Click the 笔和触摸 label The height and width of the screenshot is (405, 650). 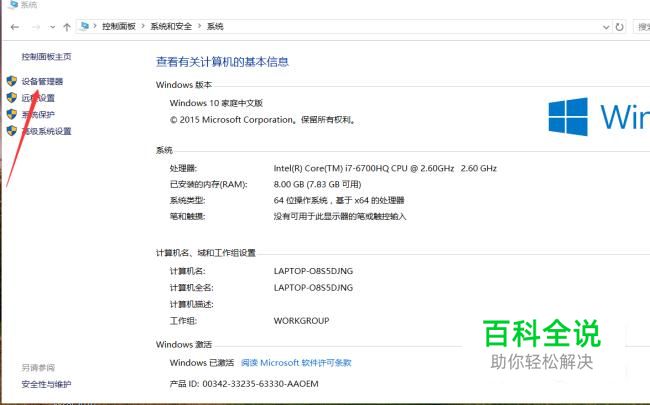pyautogui.click(x=187, y=216)
